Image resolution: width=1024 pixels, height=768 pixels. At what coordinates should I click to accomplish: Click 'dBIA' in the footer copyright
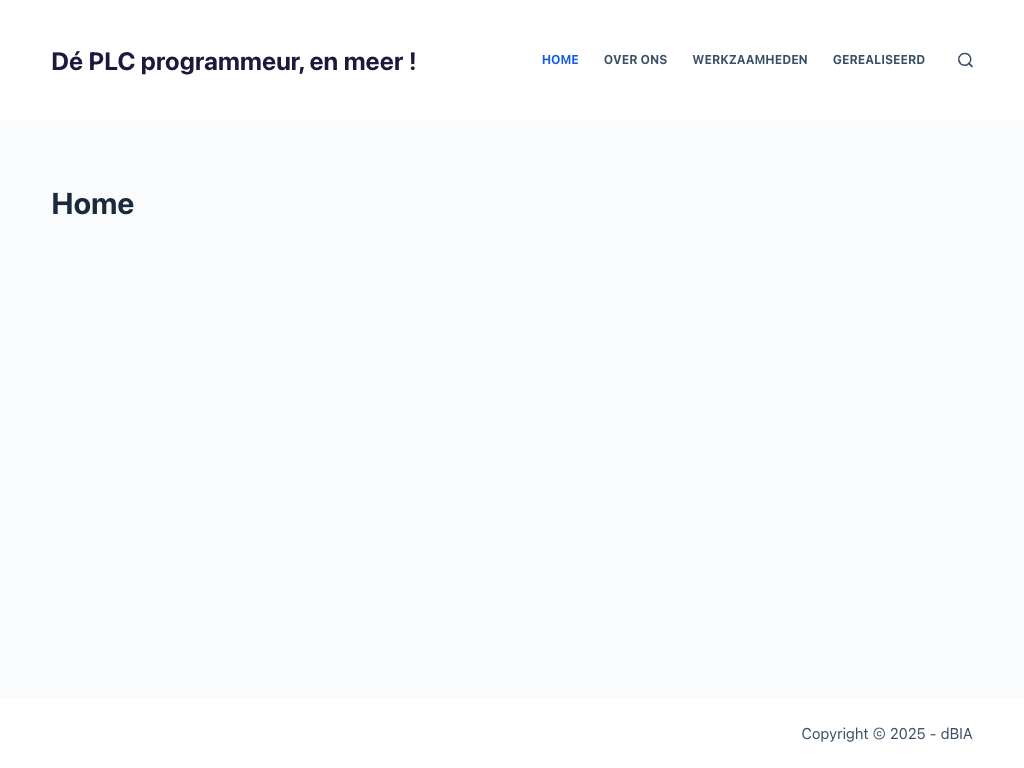[956, 734]
